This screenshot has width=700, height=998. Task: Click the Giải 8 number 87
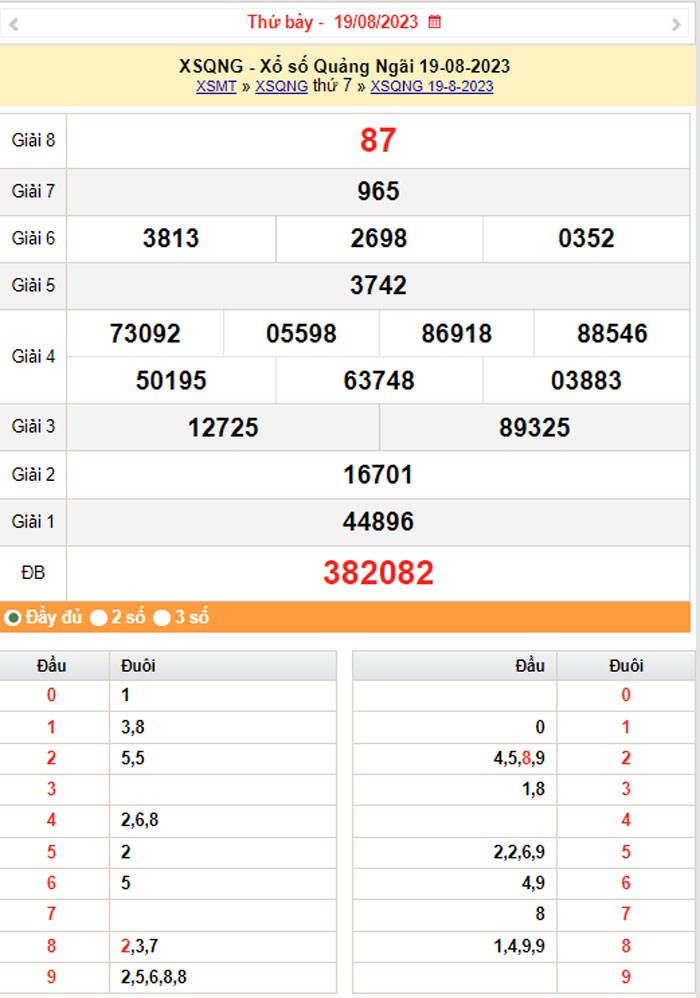tap(378, 141)
